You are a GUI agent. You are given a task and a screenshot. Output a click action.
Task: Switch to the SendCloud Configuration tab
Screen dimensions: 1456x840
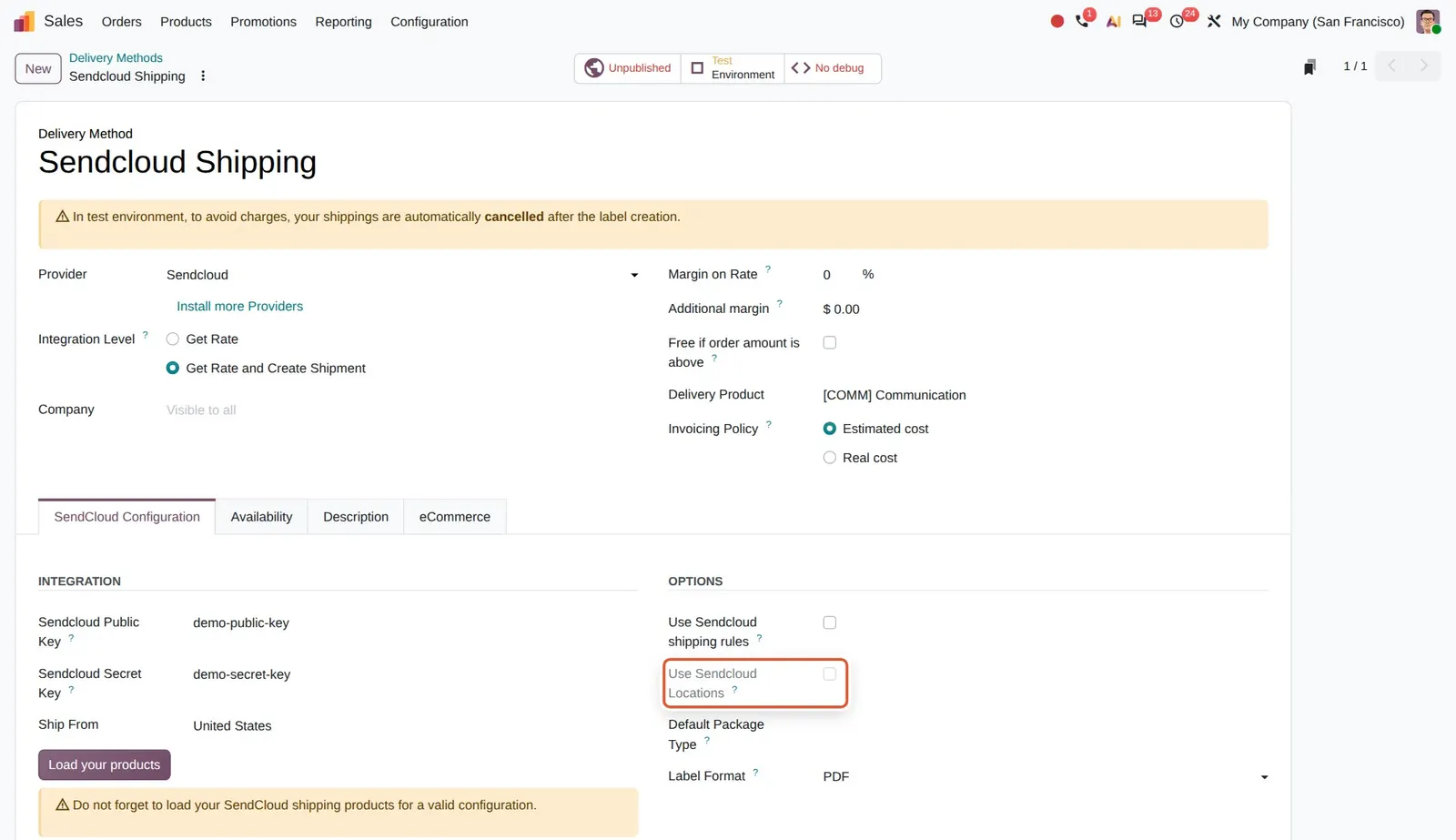tap(126, 516)
